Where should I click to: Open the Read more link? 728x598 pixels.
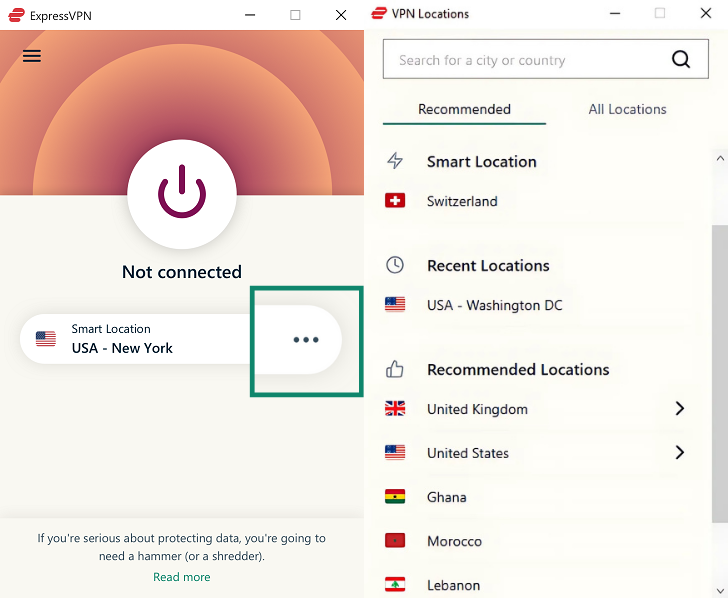coord(181,577)
